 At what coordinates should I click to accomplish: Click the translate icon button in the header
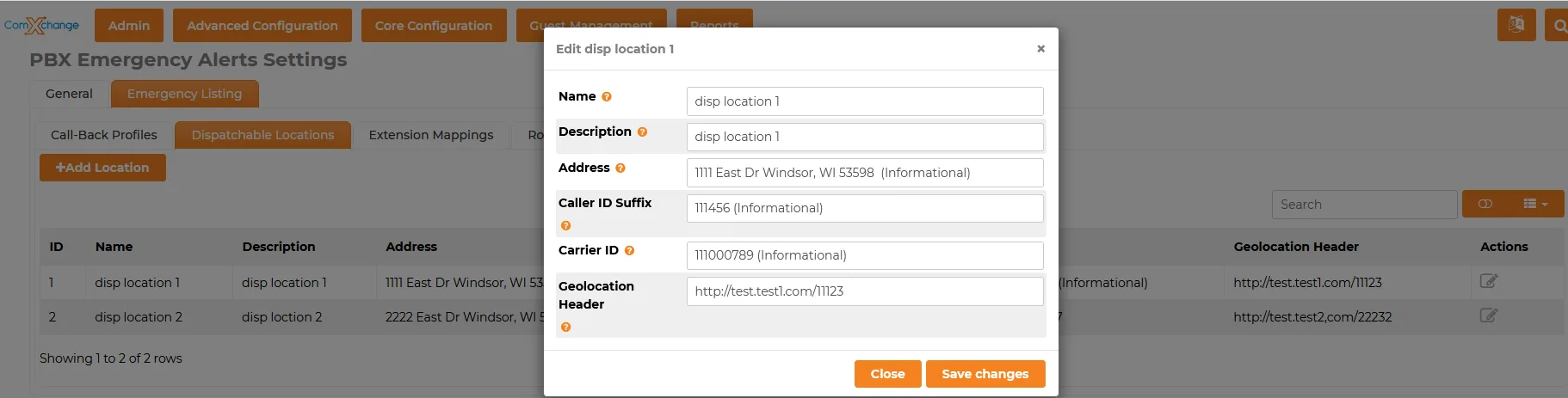point(1516,25)
